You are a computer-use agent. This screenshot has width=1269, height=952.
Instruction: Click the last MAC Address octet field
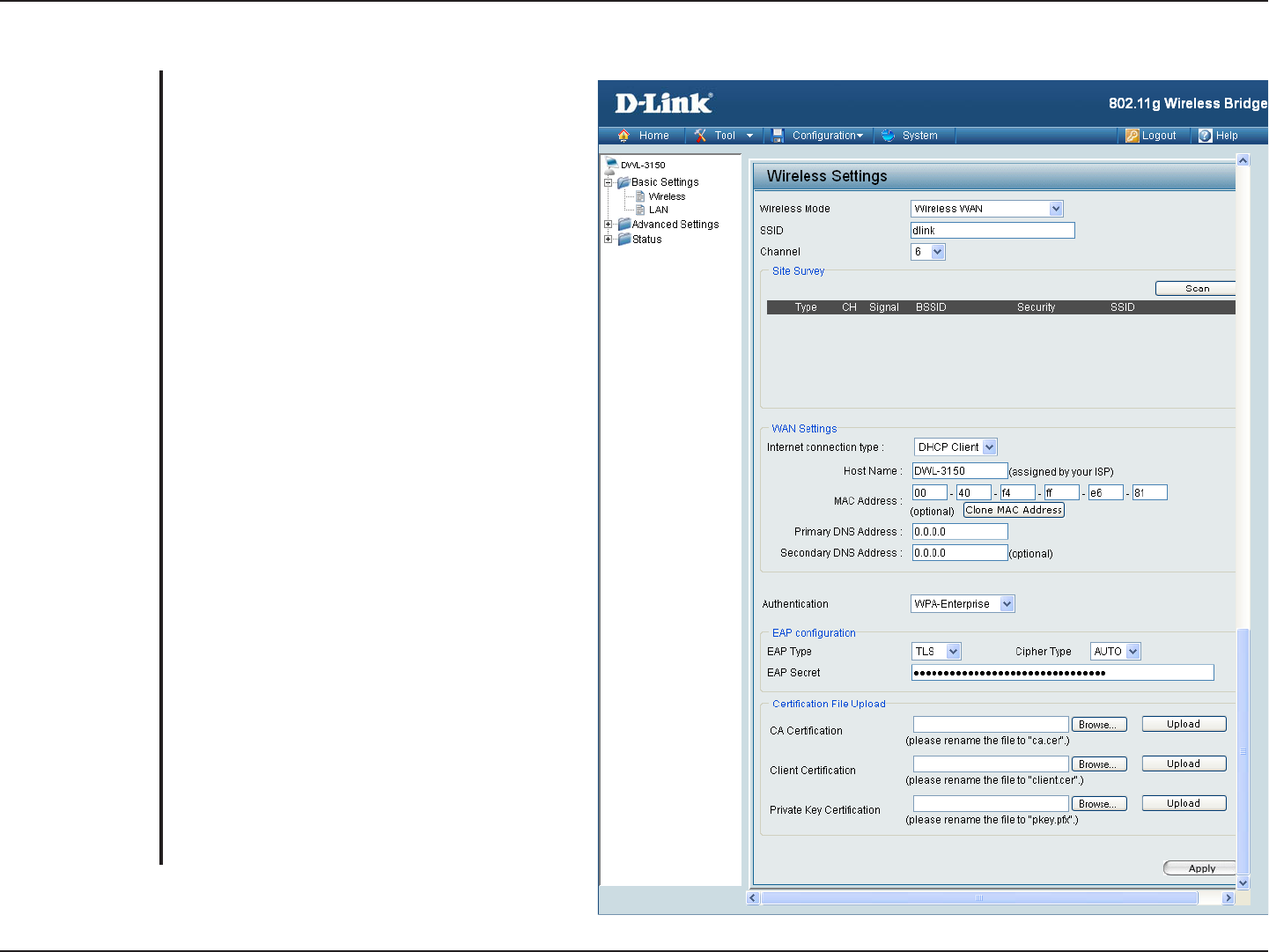coord(1150,493)
